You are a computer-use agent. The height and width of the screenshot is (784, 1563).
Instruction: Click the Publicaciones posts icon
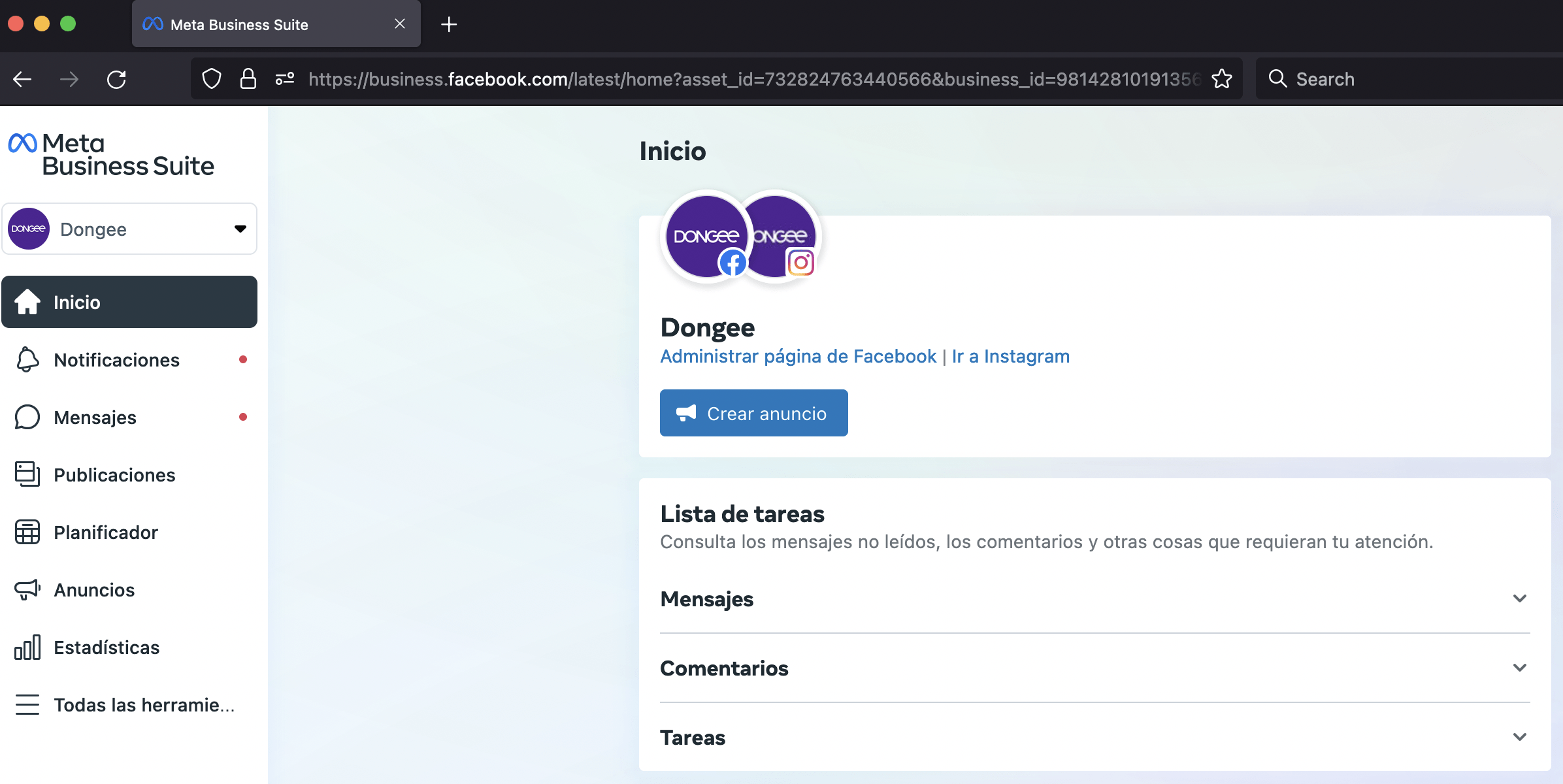pyautogui.click(x=27, y=474)
